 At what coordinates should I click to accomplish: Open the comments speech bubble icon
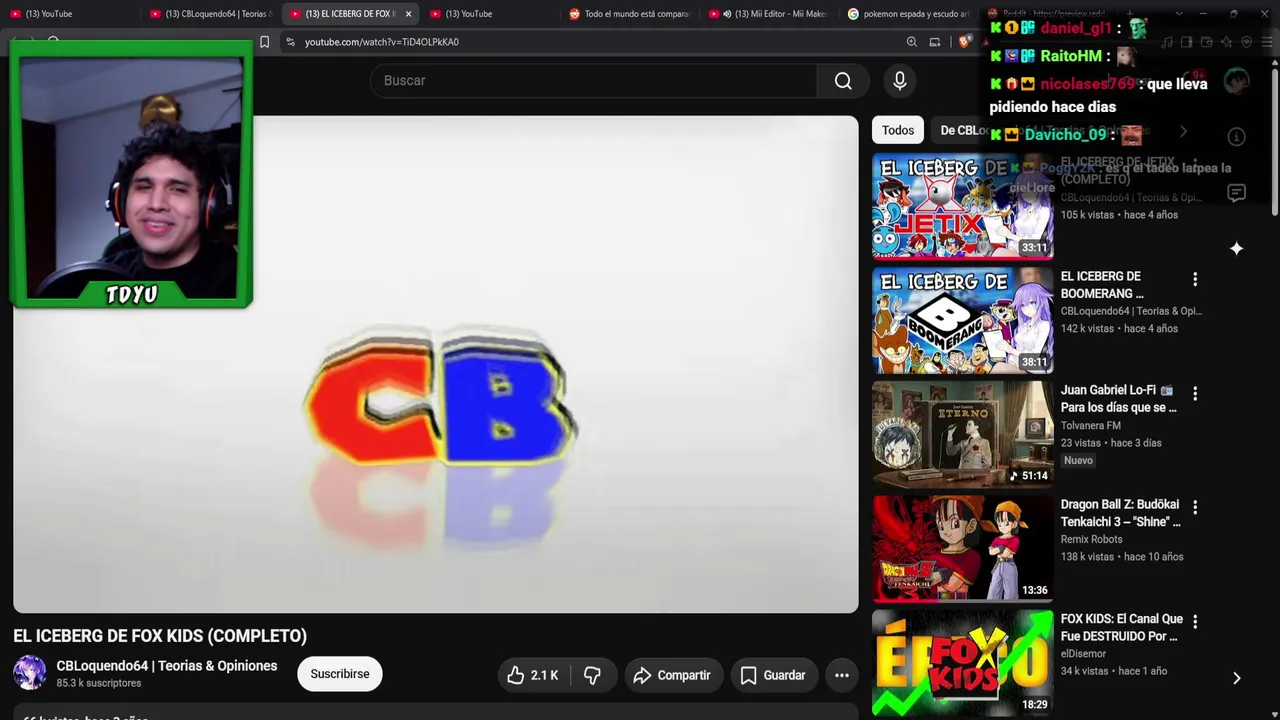[1237, 193]
